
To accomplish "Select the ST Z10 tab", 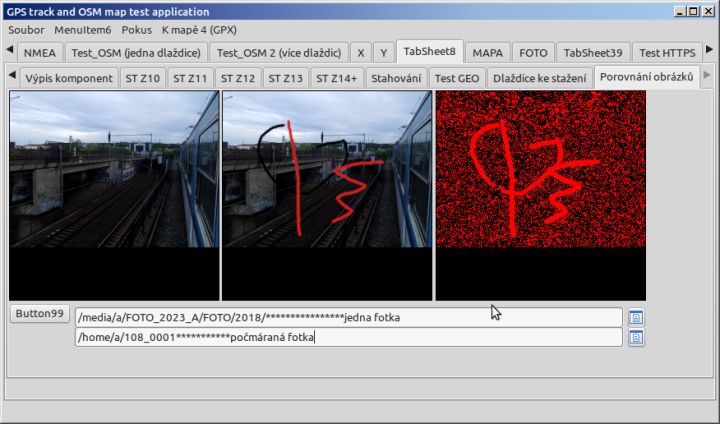I will click(142, 78).
